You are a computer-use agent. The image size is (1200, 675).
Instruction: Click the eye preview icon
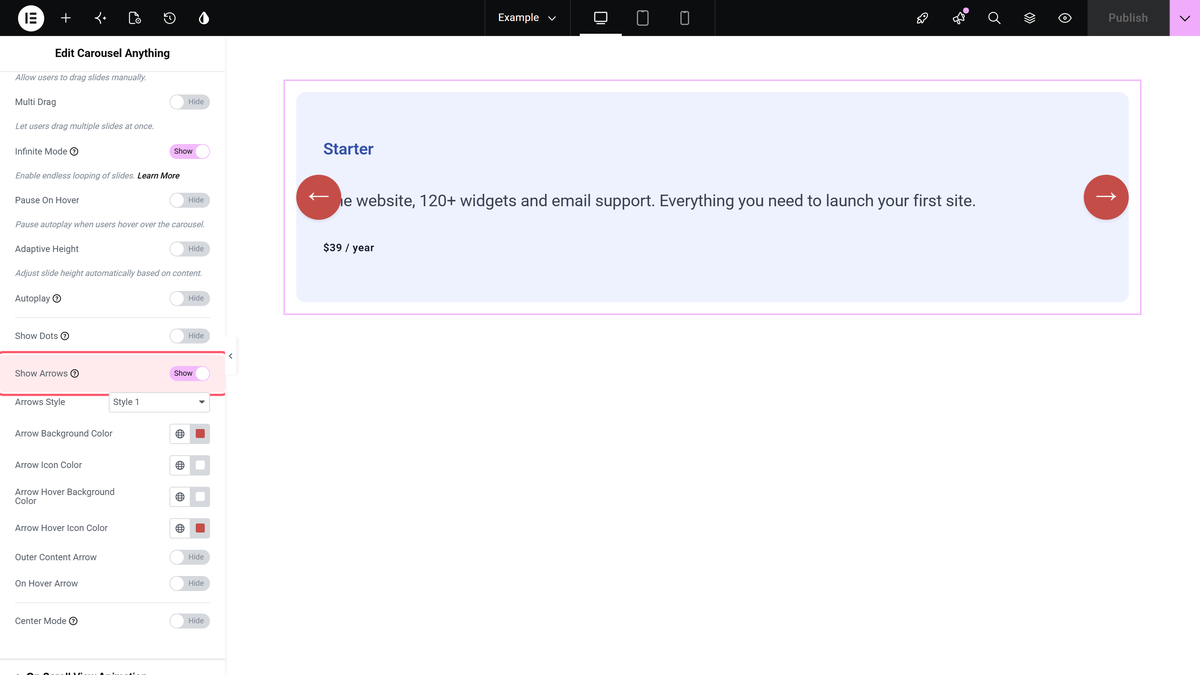(x=1065, y=18)
